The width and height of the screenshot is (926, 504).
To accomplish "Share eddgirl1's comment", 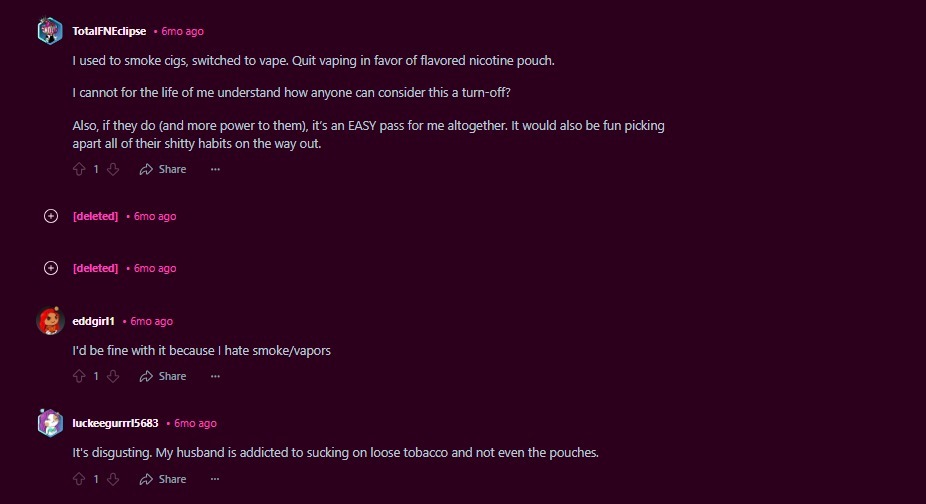I will point(163,377).
